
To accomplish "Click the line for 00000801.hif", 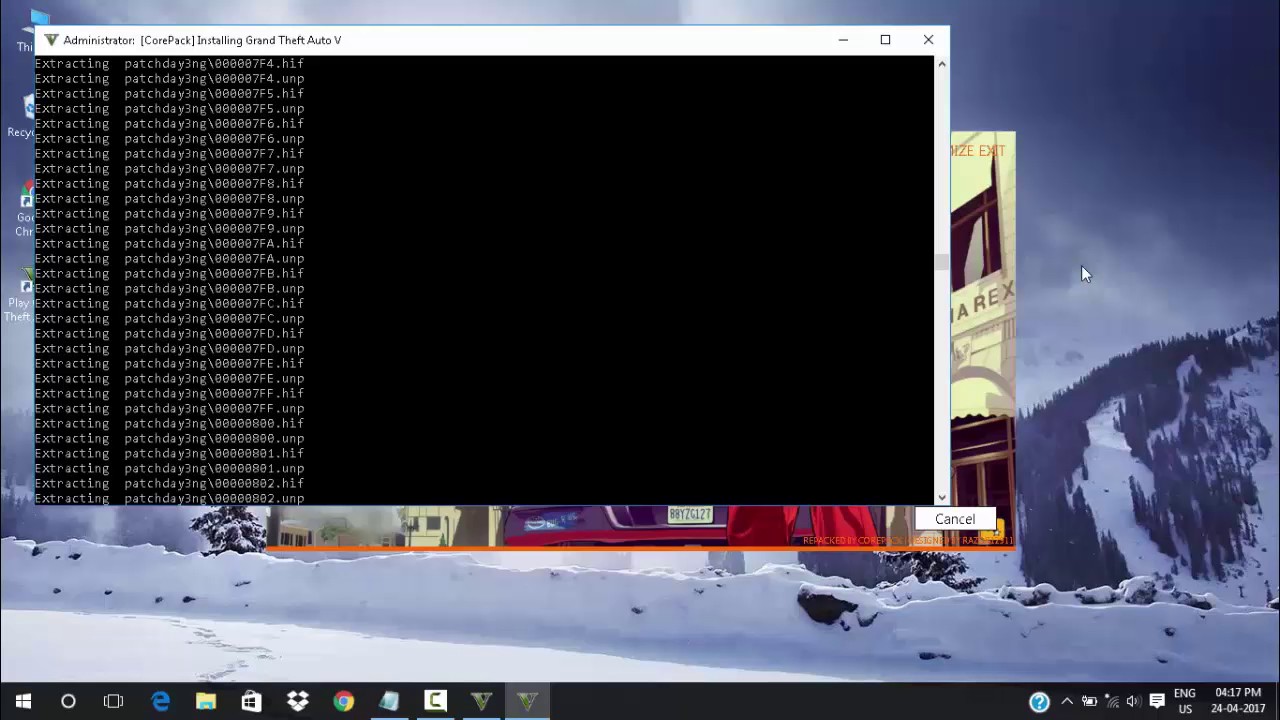I will [x=170, y=454].
